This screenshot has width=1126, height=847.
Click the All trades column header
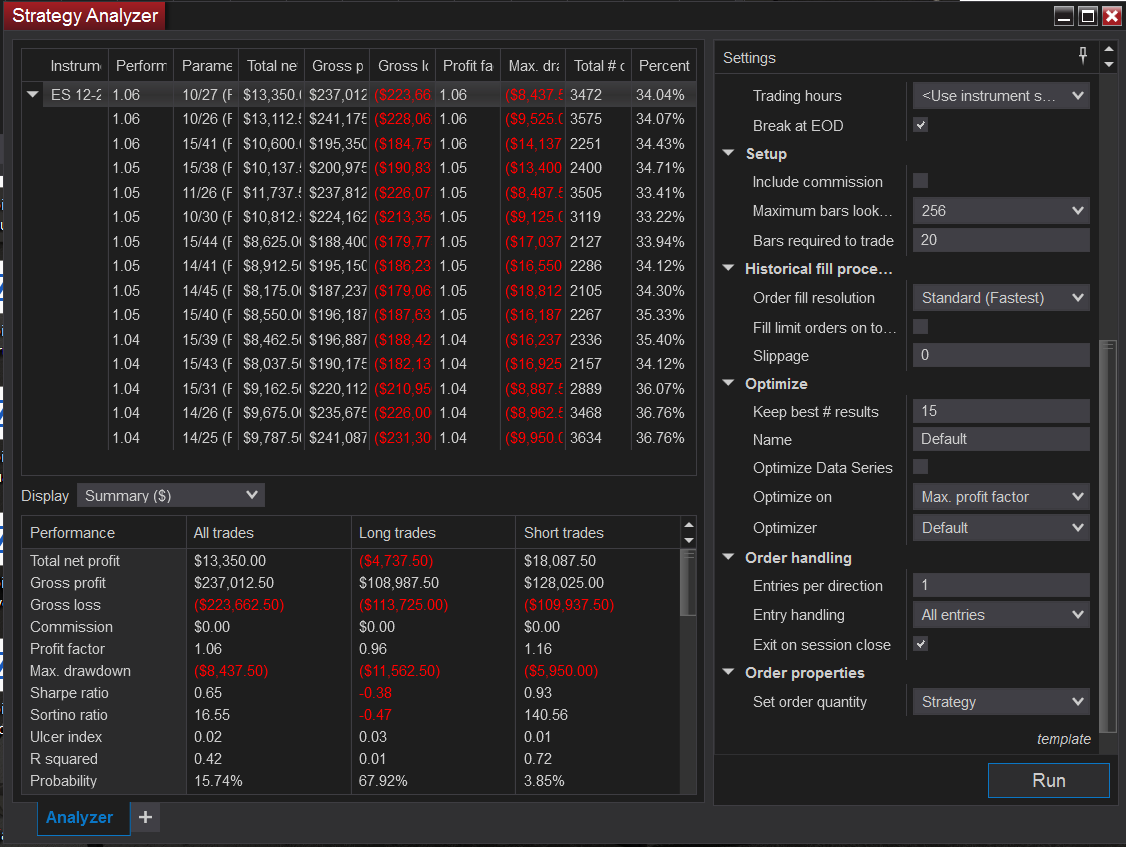[269, 532]
